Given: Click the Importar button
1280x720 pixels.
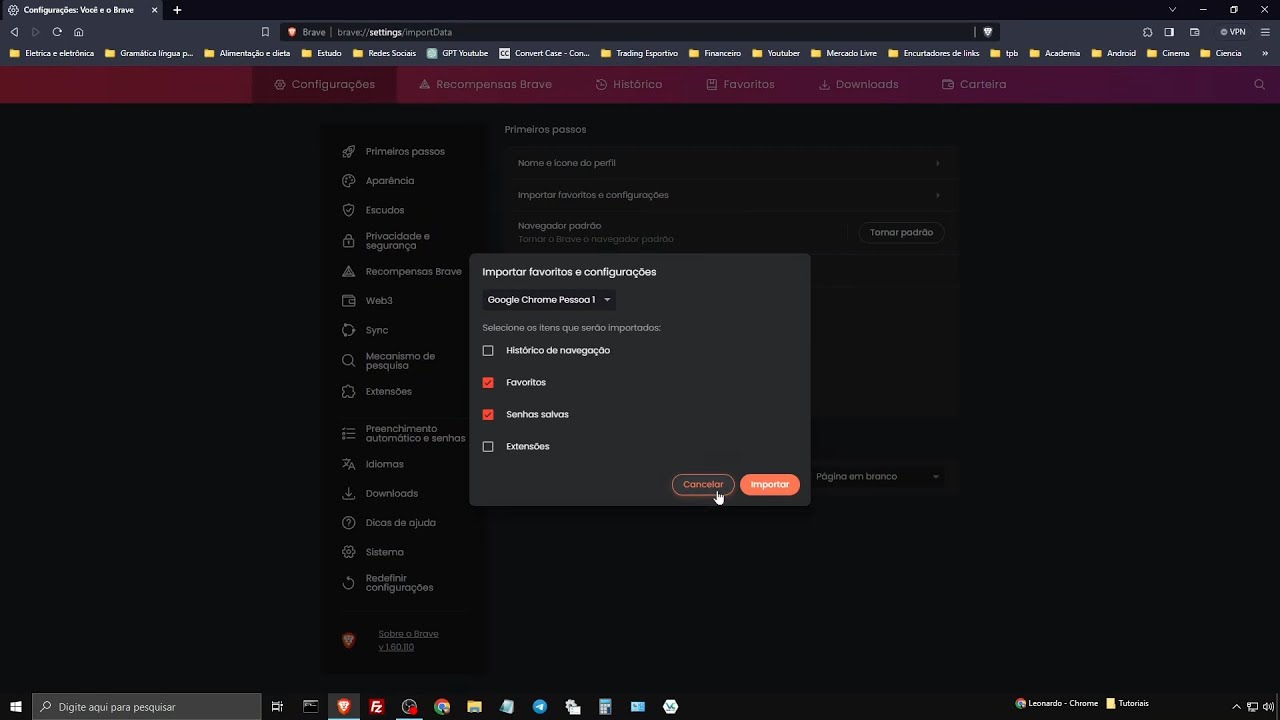Looking at the screenshot, I should coord(770,484).
